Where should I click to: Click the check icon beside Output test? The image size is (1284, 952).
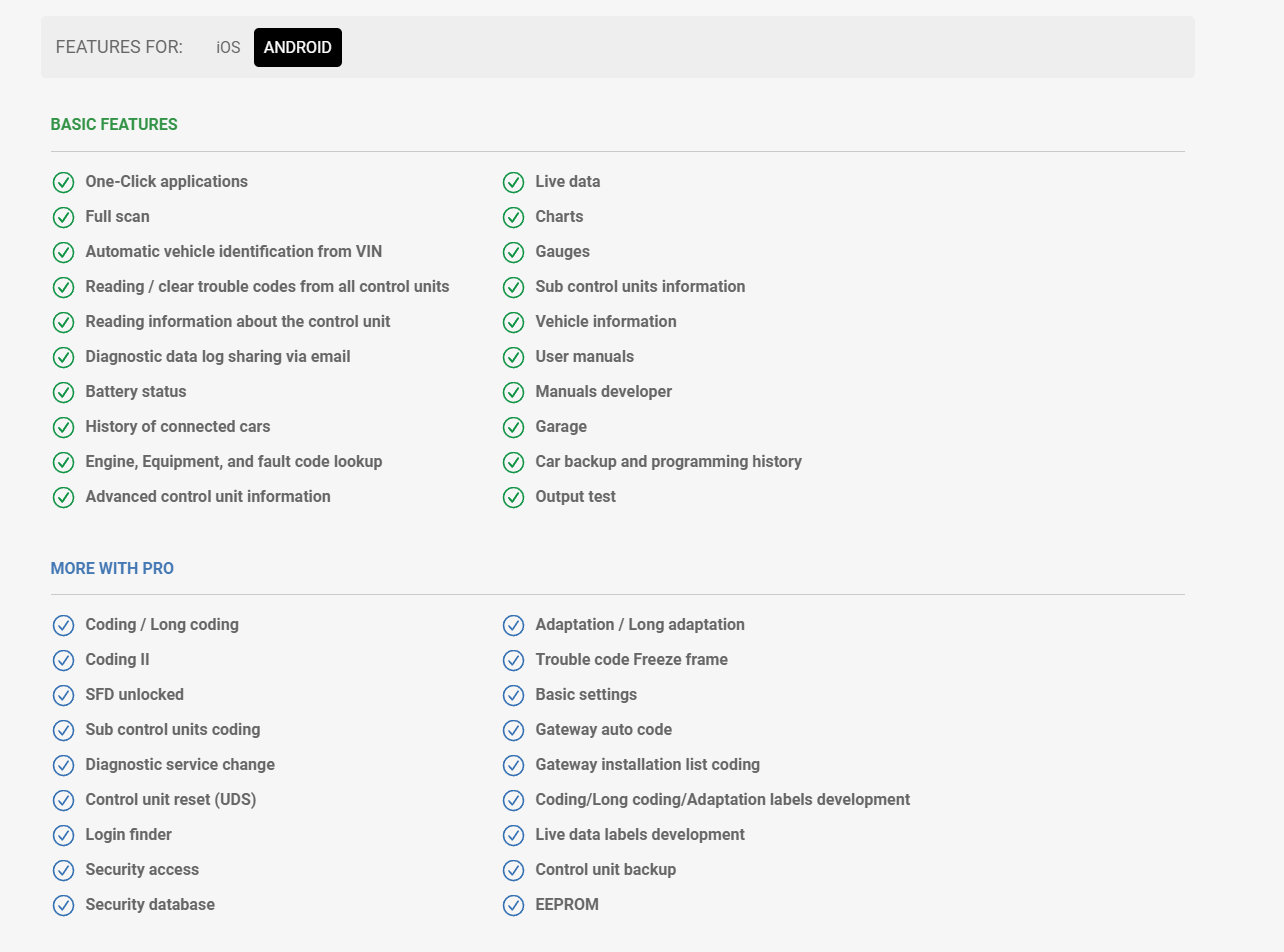(x=513, y=497)
